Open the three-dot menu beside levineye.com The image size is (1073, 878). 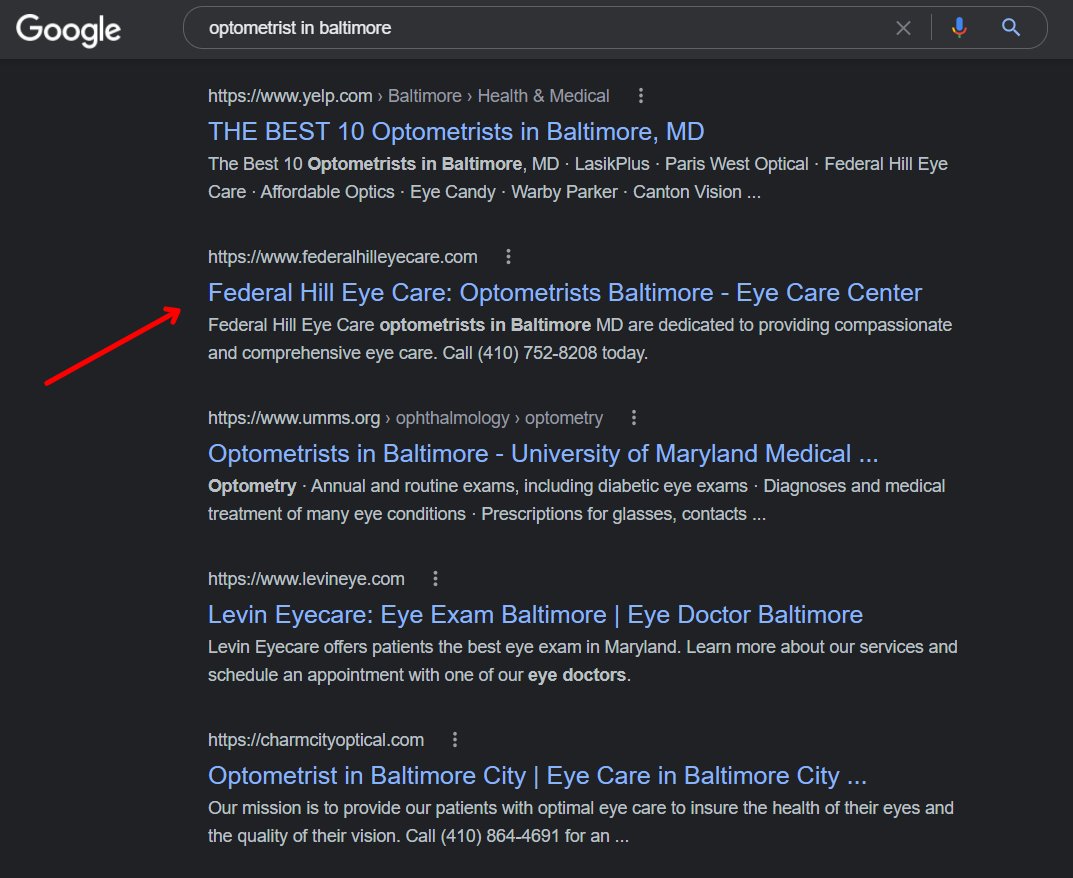click(435, 579)
